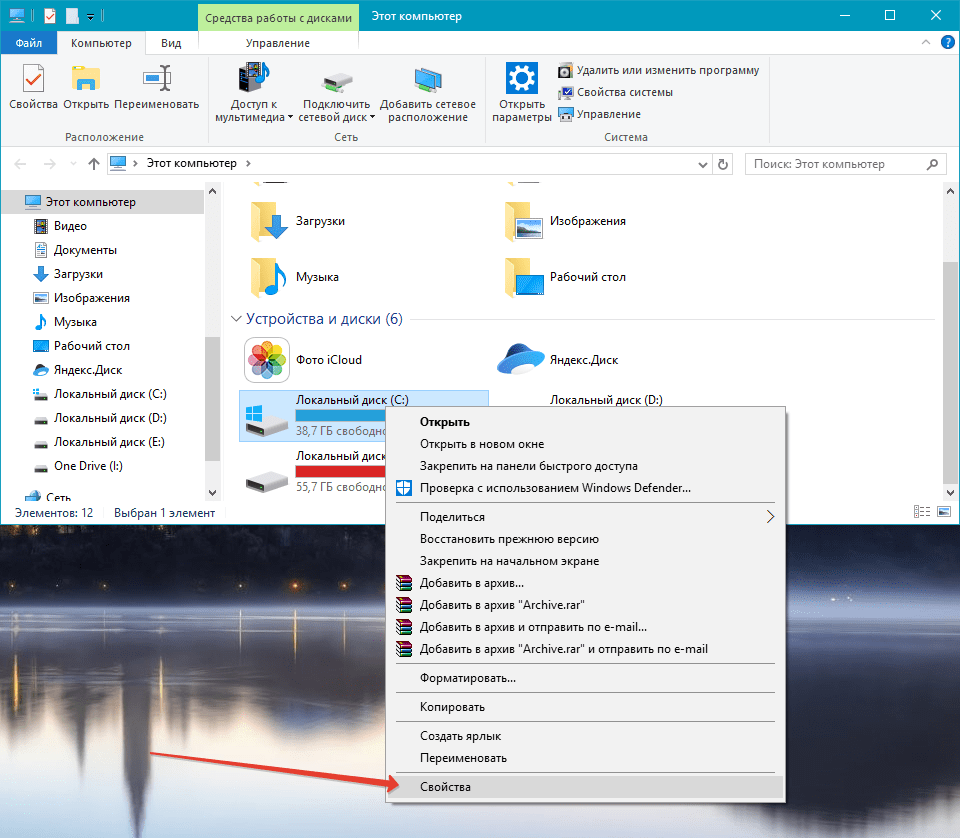Choose Форматировать... from the context menu
This screenshot has height=838, width=960.
(467, 678)
